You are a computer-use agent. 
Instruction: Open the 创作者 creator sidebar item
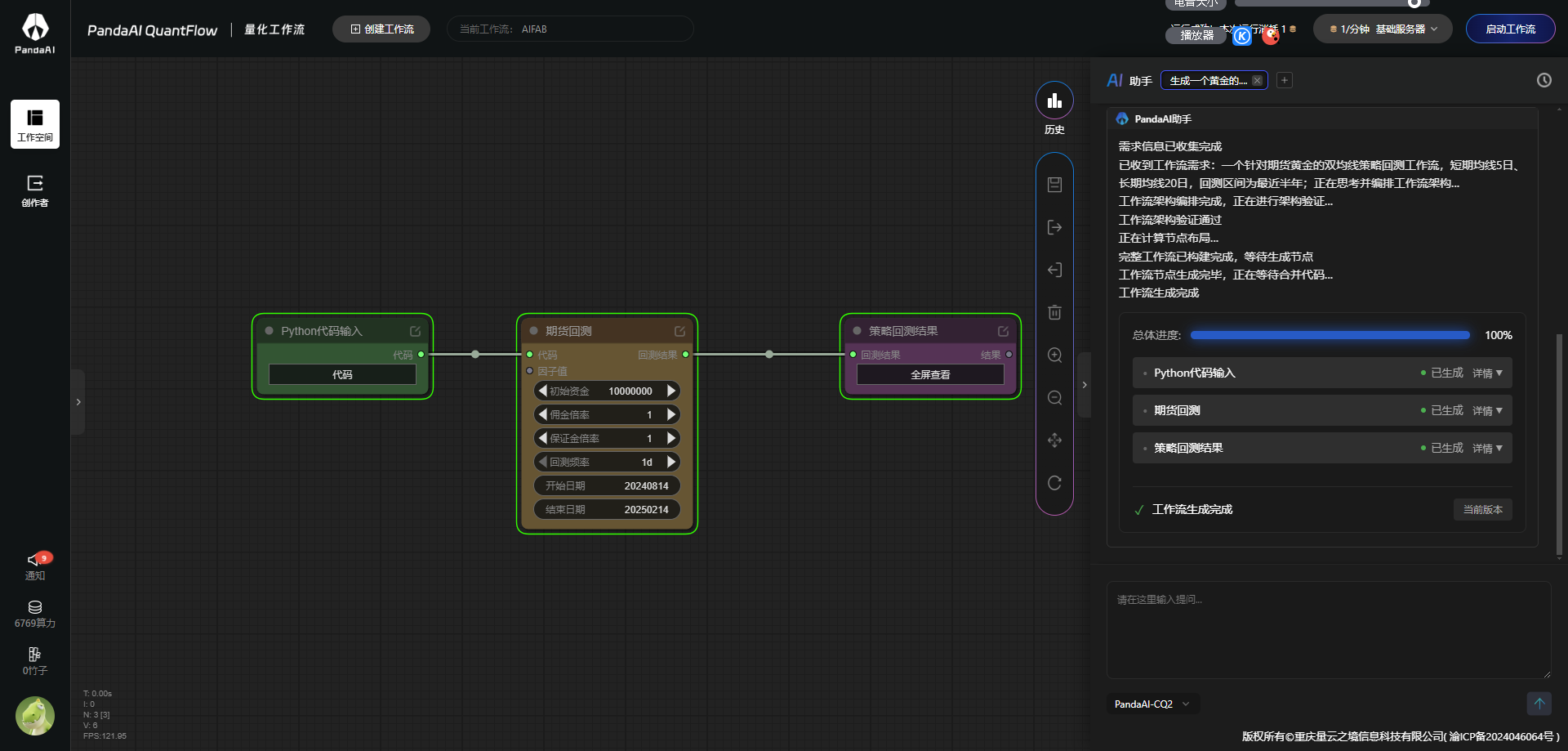pos(35,190)
